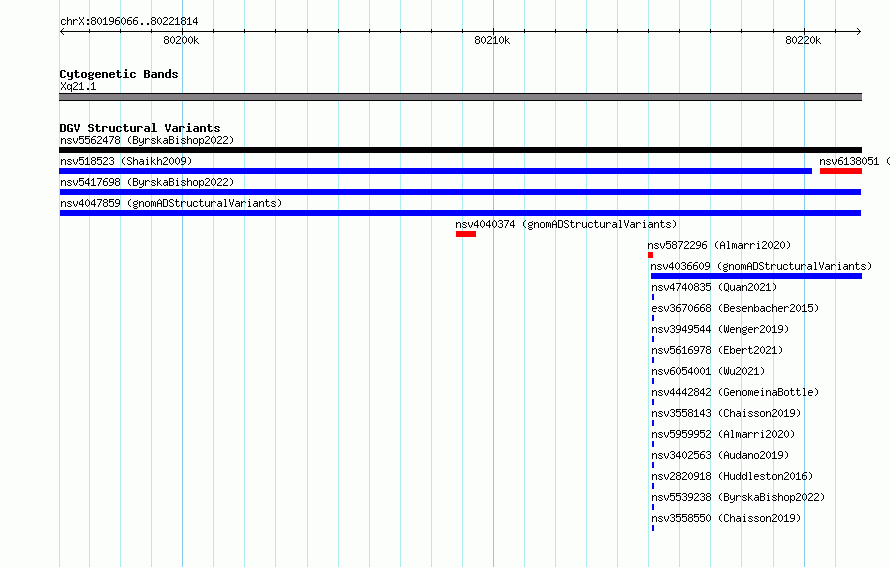The height and width of the screenshot is (567, 890).
Task: Select the nsv518523 (Shaikh2009) blue bar
Action: point(435,171)
